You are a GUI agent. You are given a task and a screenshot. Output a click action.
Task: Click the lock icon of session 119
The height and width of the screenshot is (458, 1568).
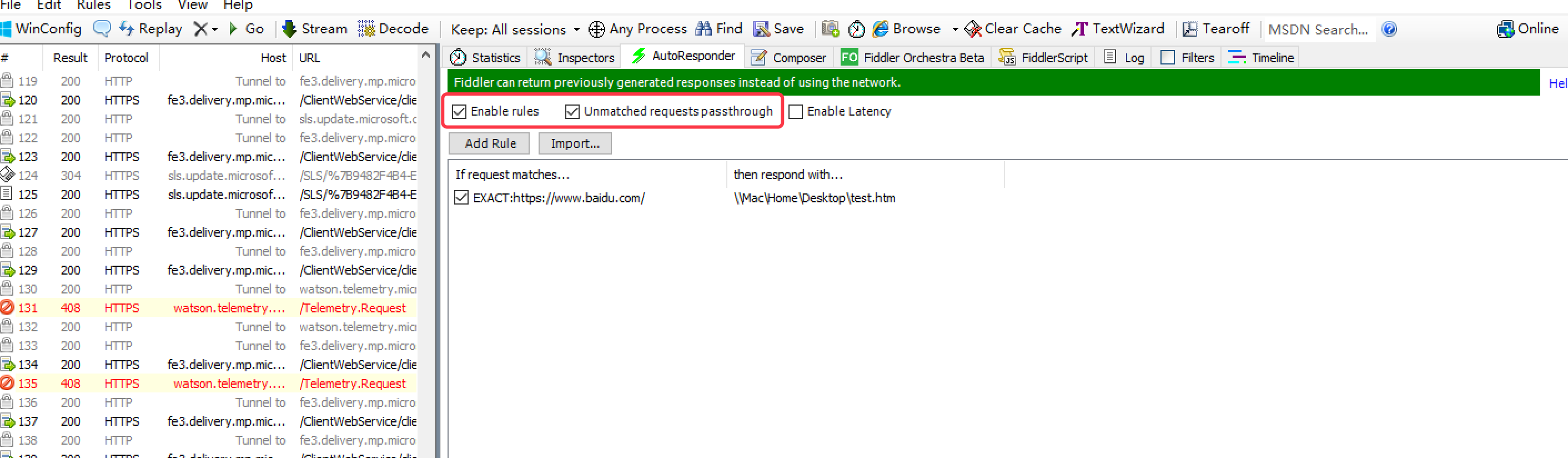[7, 80]
